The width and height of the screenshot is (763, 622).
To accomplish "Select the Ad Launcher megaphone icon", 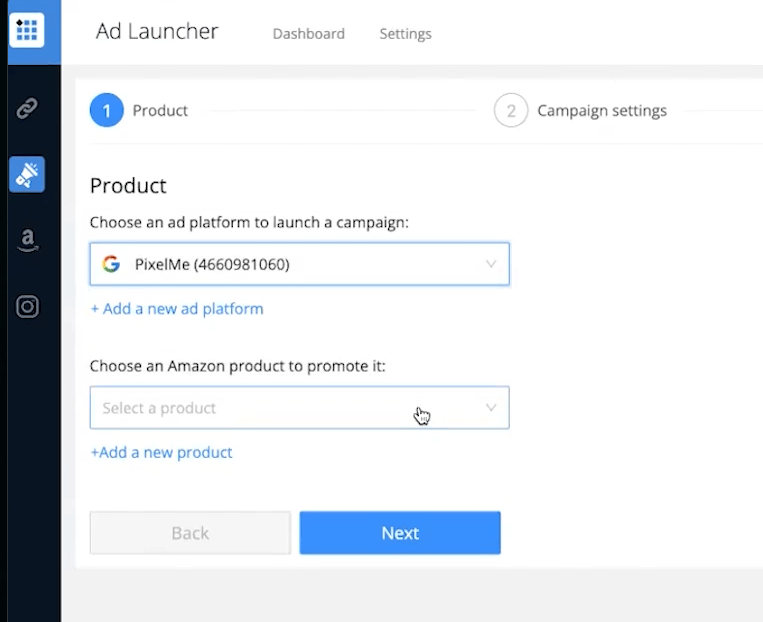I will click(27, 174).
